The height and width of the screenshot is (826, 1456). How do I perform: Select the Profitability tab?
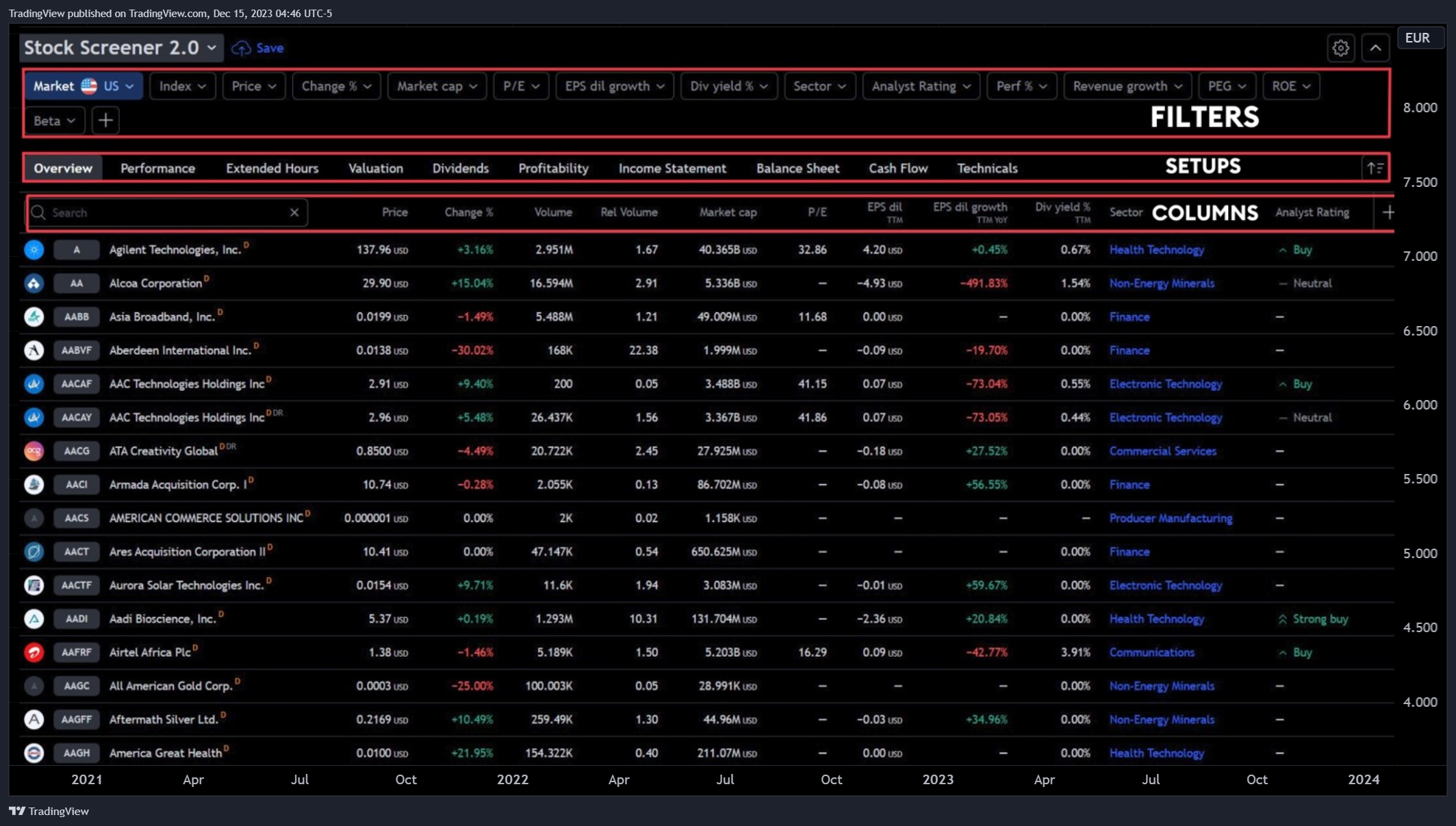(553, 168)
